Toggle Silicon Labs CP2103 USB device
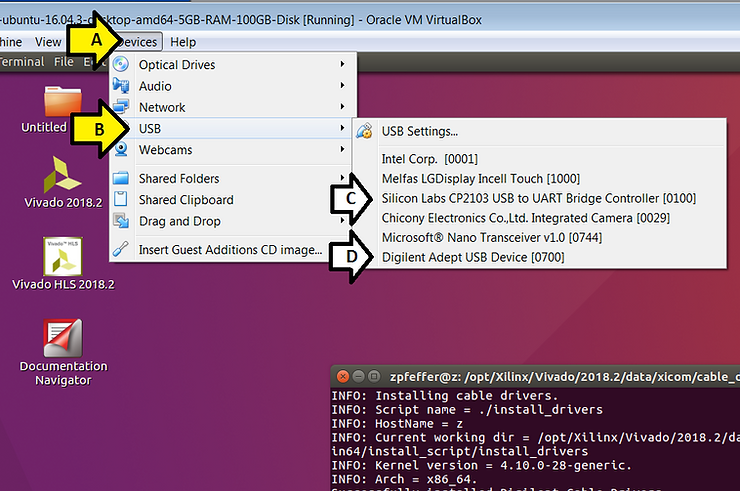This screenshot has height=491, width=740. point(538,198)
